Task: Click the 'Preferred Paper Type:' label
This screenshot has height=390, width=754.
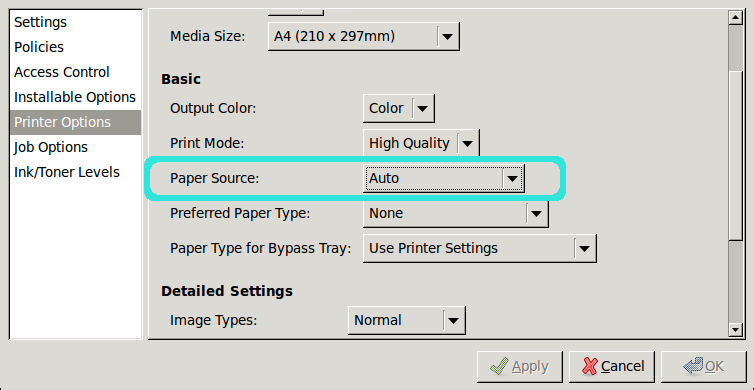Action: 240,214
